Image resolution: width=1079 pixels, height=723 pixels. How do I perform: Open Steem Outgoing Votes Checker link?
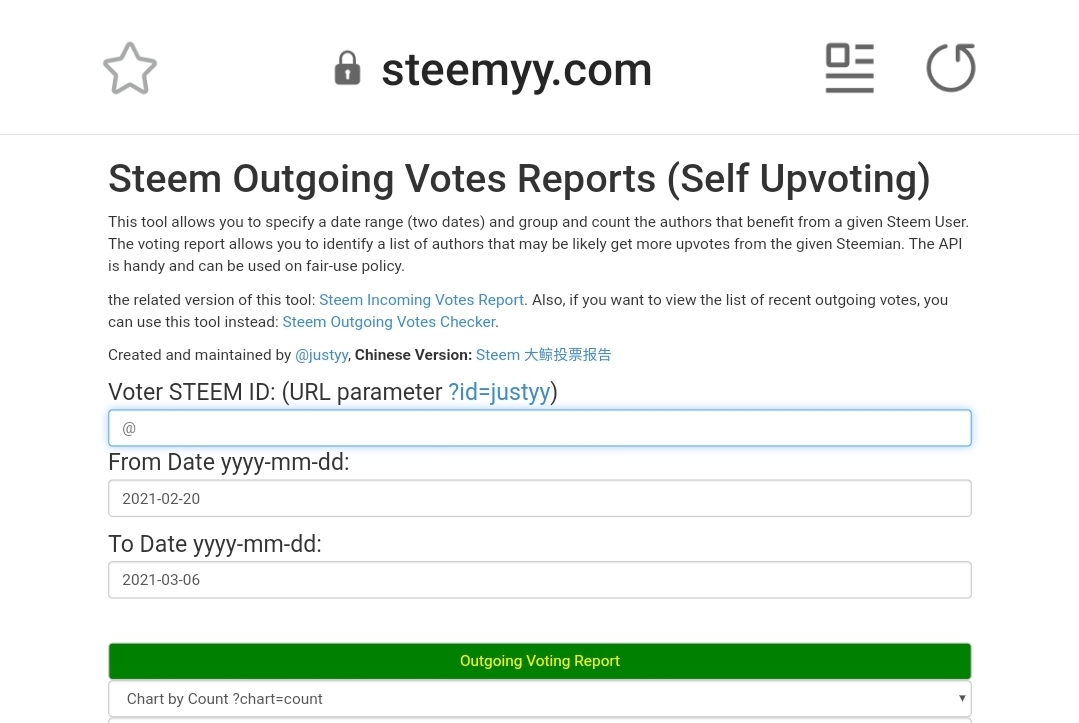(x=389, y=322)
